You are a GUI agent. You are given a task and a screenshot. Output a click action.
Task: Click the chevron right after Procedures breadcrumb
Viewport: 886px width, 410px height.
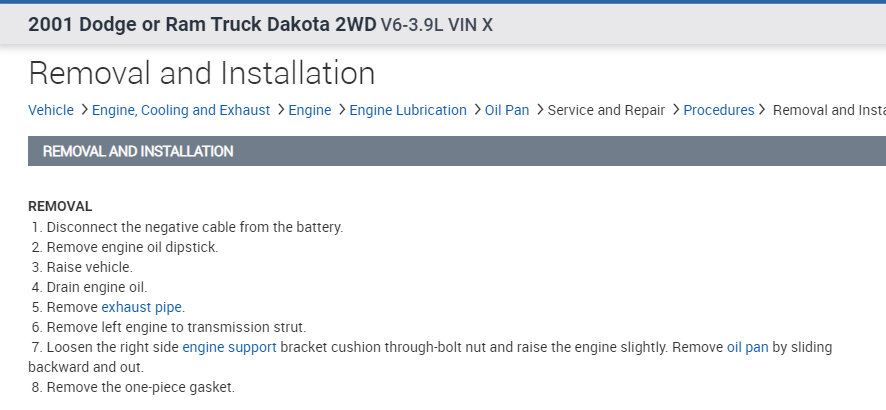pyautogui.click(x=763, y=110)
